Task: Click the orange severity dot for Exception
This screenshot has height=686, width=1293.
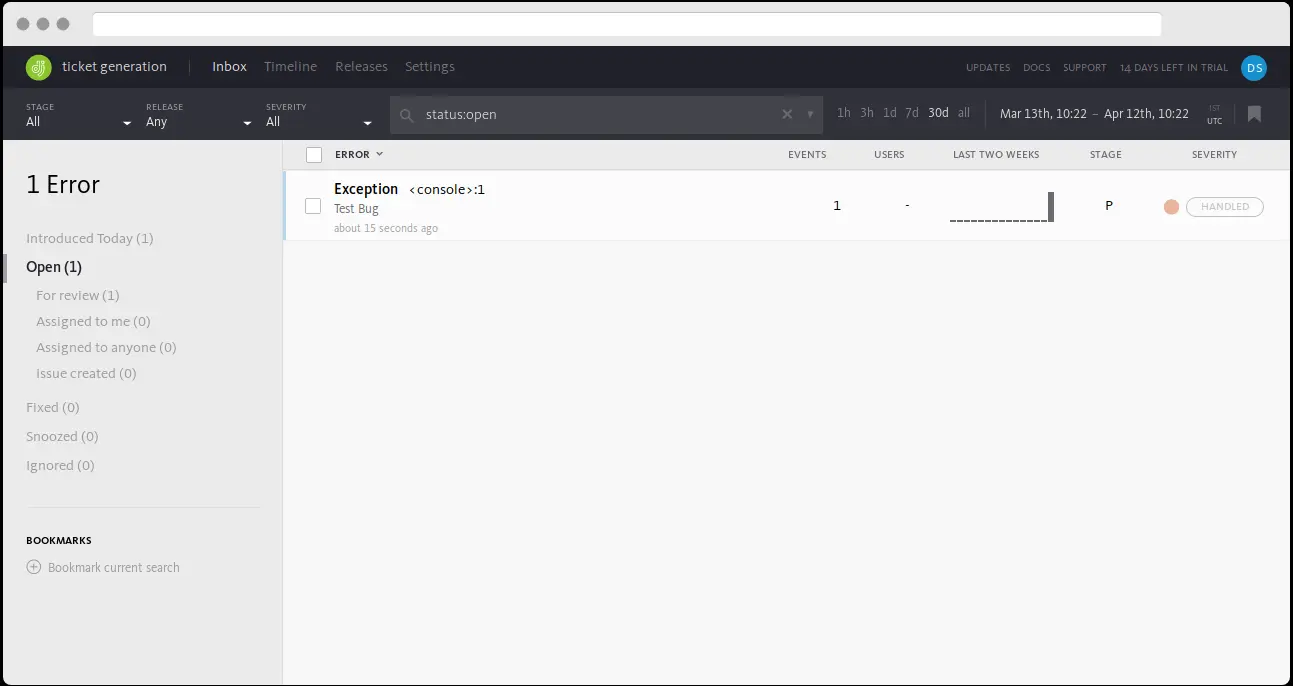Action: click(1171, 207)
